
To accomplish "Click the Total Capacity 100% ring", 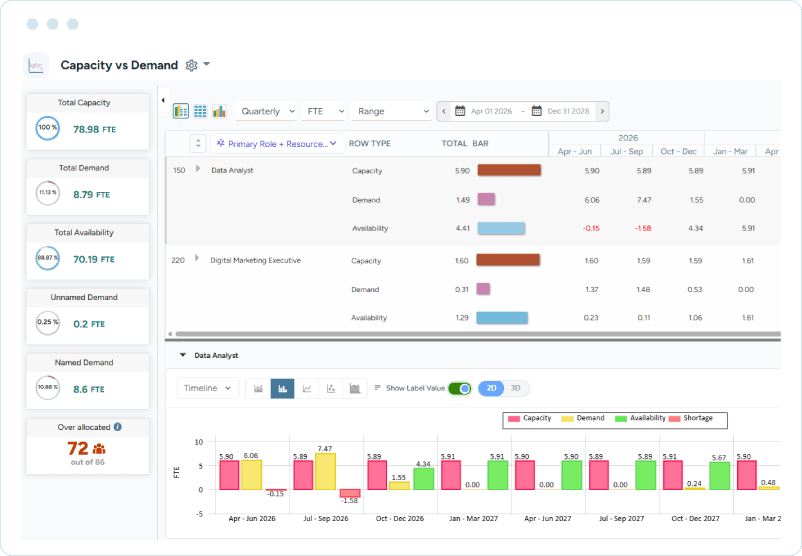I will 48,128.
